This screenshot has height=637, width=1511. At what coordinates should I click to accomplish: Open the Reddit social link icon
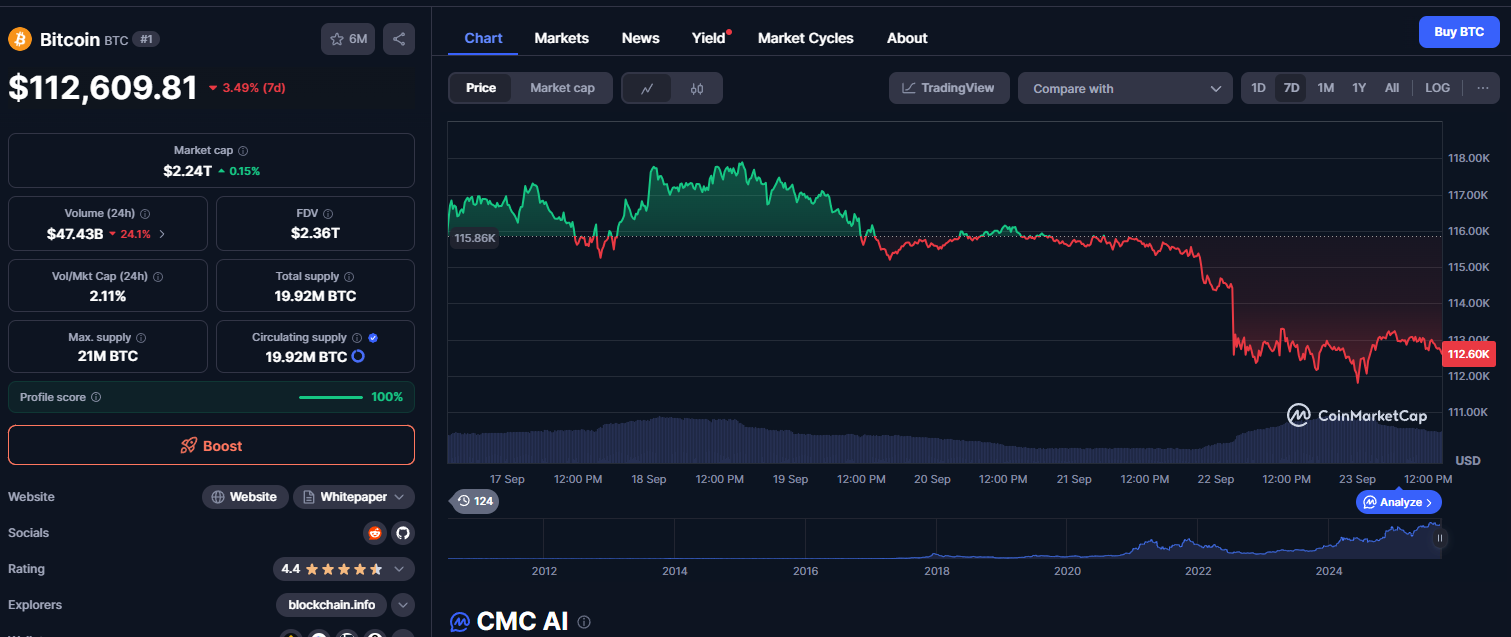click(x=375, y=533)
